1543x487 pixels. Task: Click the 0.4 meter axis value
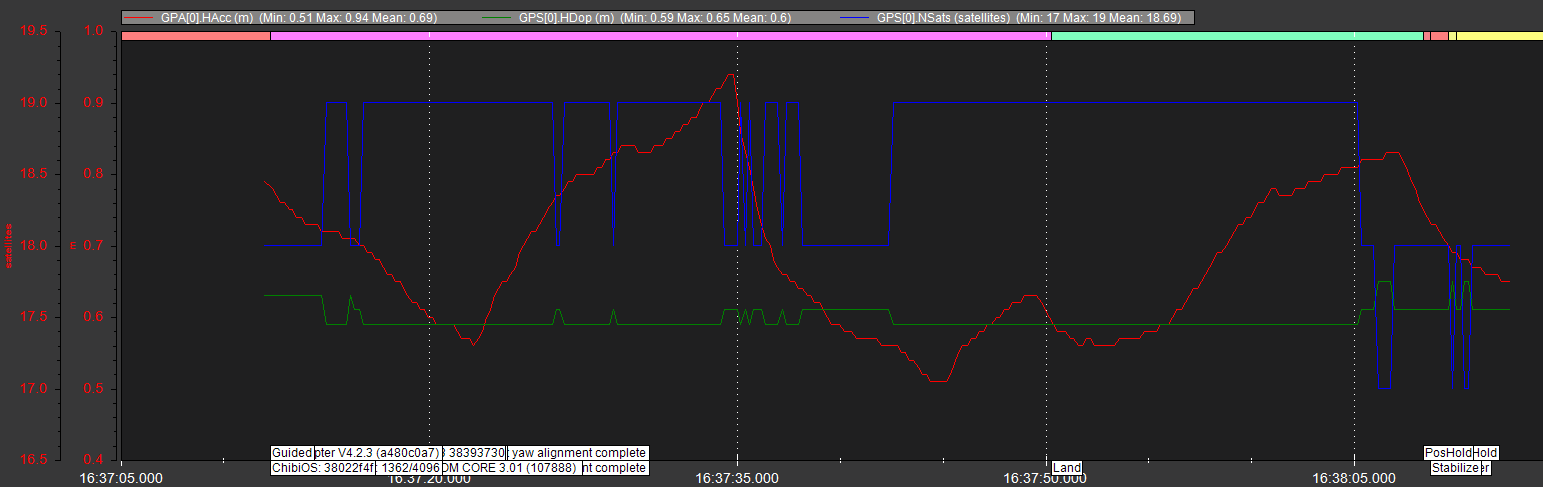point(94,460)
